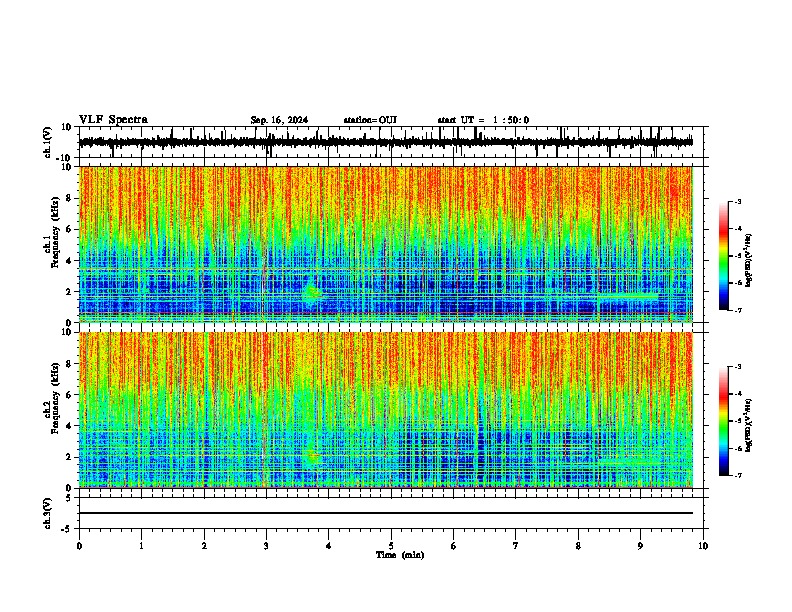Click the ch.1 "Frequency (kHz)" axis label
792x612 pixels.
click(x=56, y=232)
